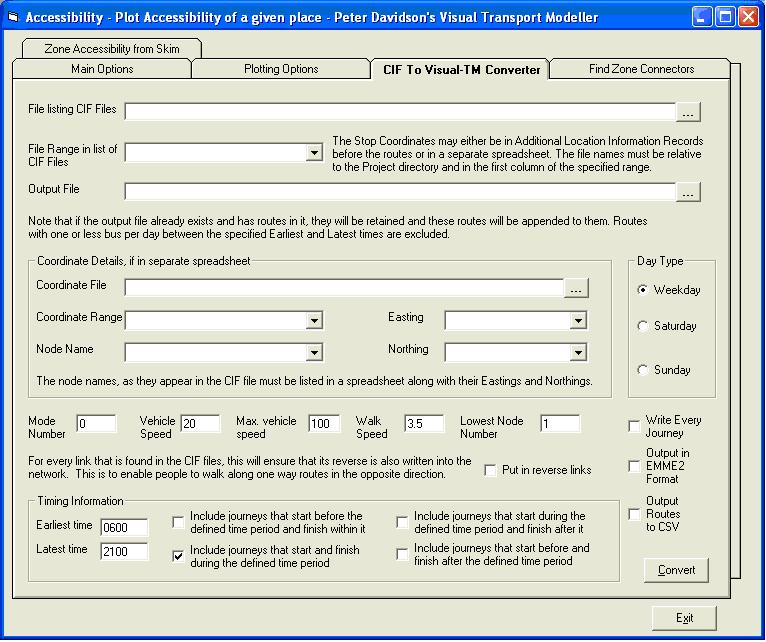This screenshot has height=642, width=766.
Task: Click browse button for File listing CIF Files
Action: pos(688,111)
